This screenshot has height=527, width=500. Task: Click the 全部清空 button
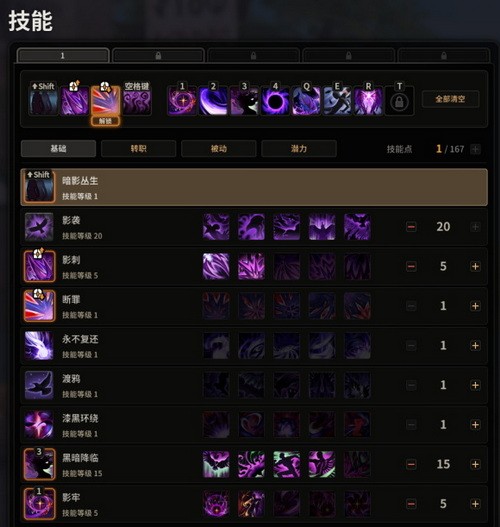point(450,99)
